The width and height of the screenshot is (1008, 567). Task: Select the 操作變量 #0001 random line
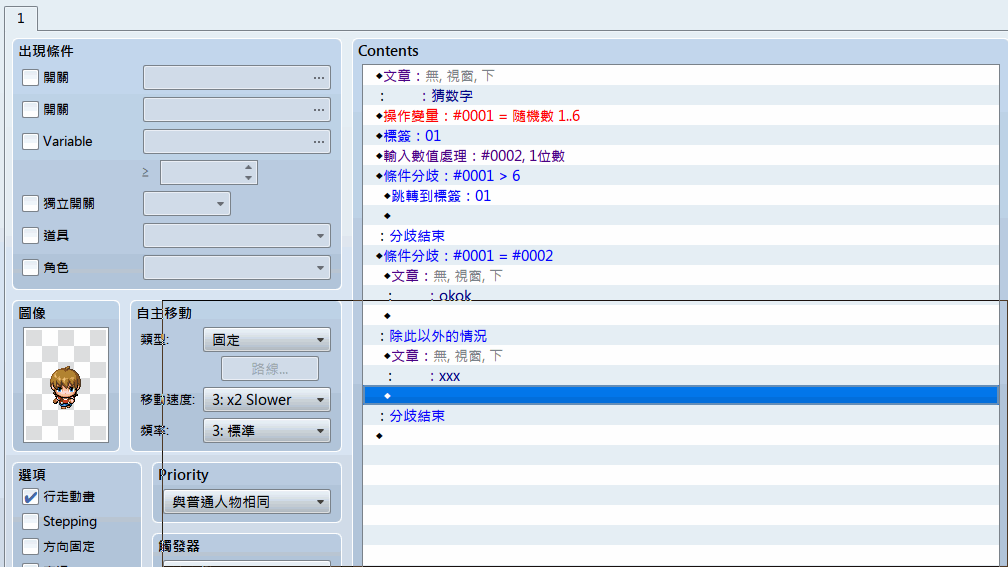[x=681, y=116]
